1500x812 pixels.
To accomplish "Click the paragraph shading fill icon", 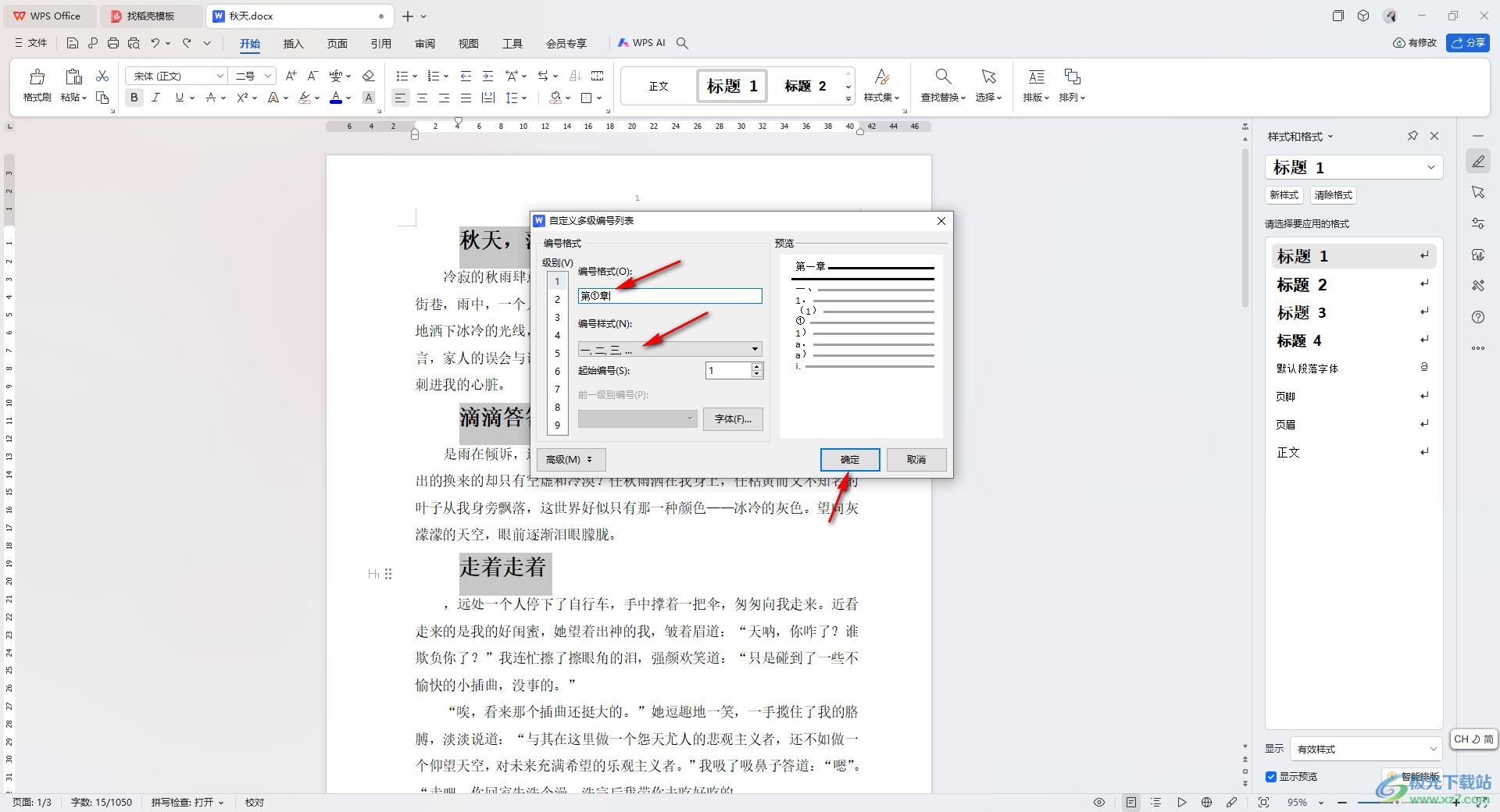I will [x=555, y=98].
